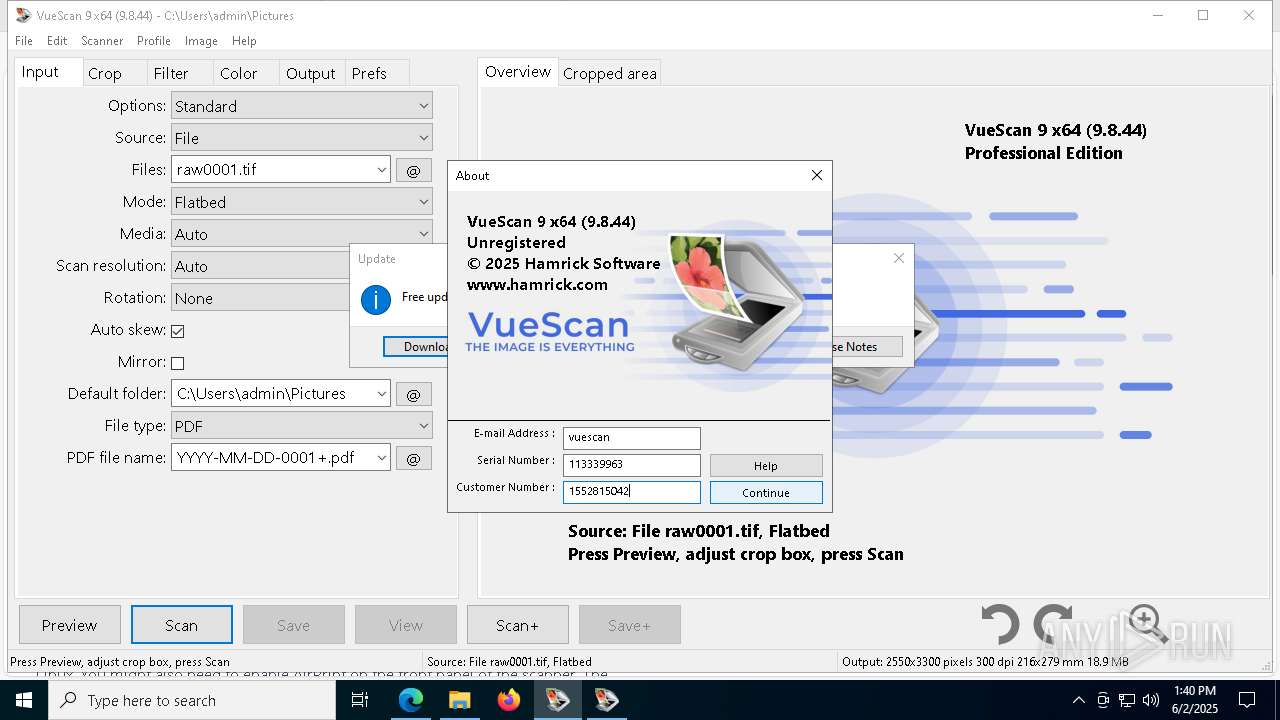The width and height of the screenshot is (1280, 720).
Task: Open the Options dropdown set to Standard
Action: click(301, 106)
